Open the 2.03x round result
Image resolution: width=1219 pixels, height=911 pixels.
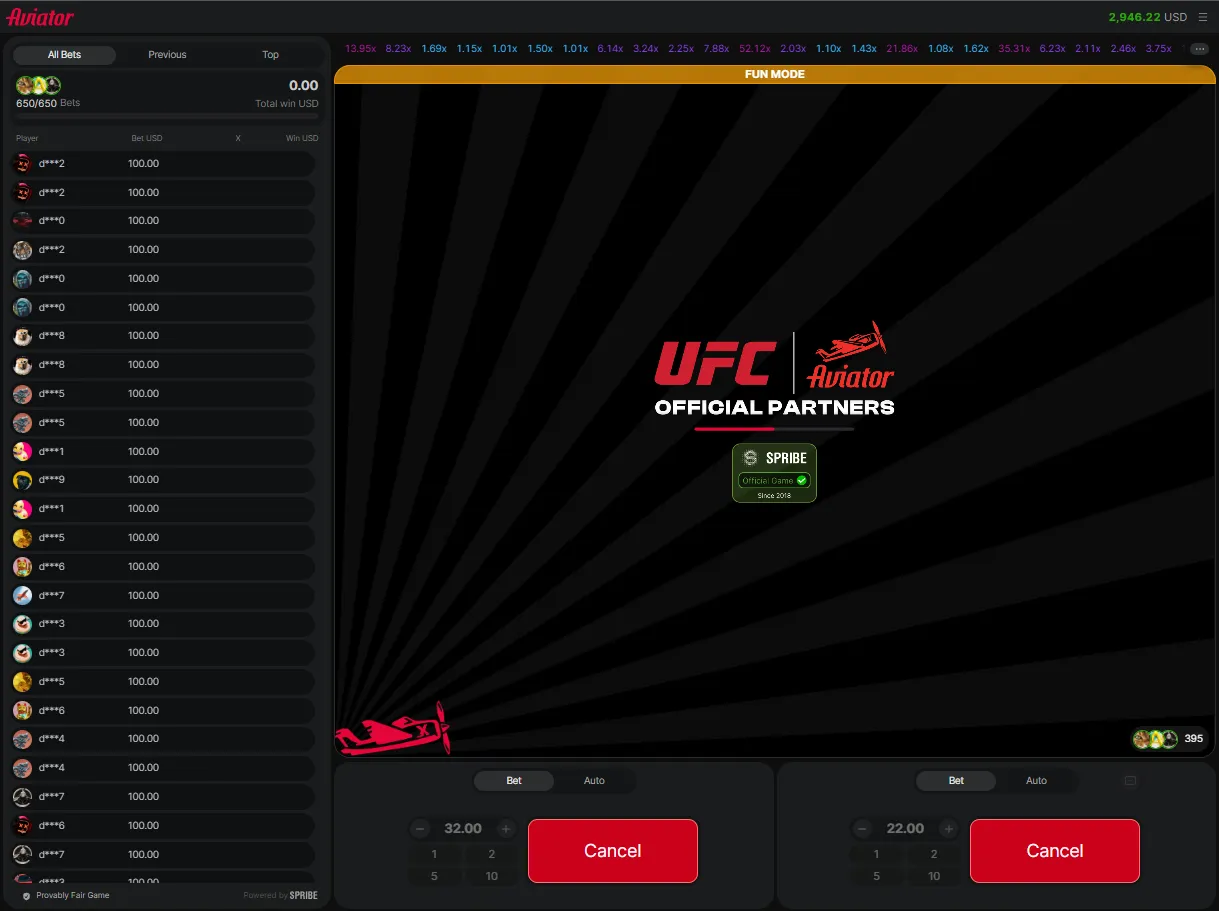pyautogui.click(x=793, y=49)
